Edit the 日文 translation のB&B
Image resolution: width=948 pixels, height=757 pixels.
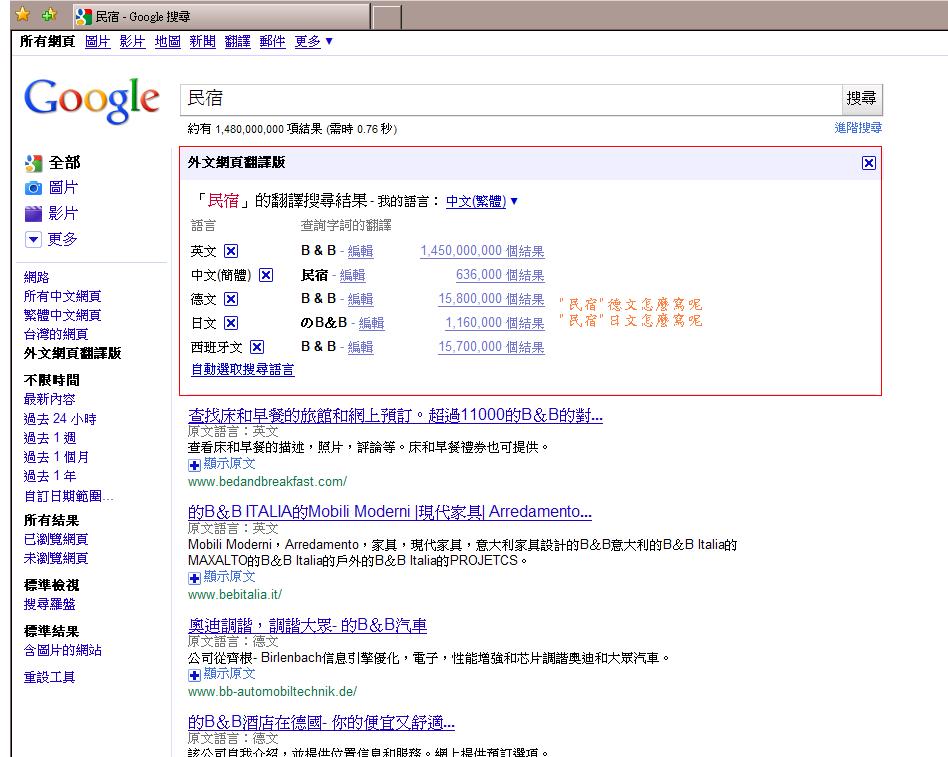pyautogui.click(x=371, y=323)
